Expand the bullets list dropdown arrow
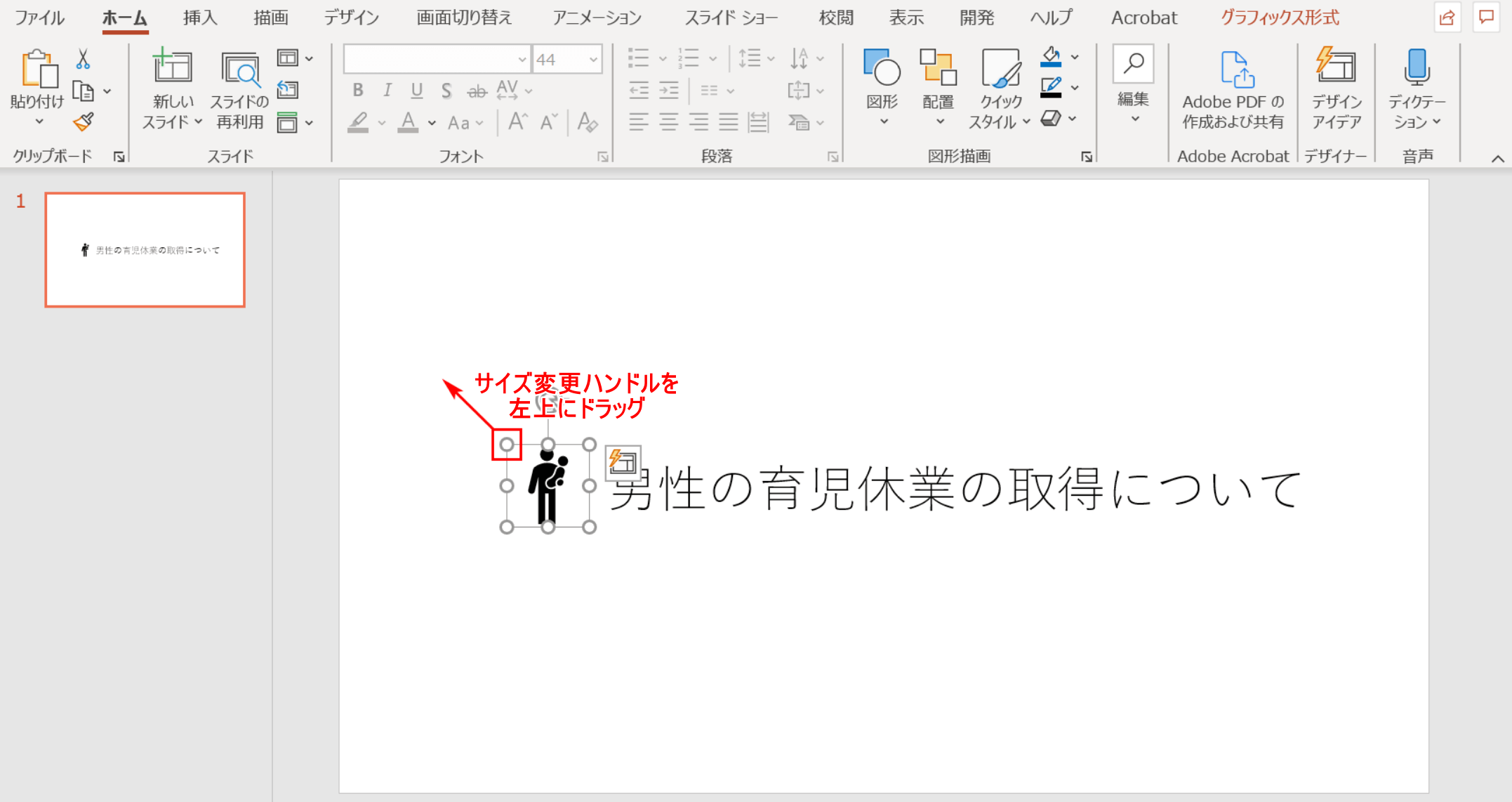The width and height of the screenshot is (1512, 802). pyautogui.click(x=662, y=59)
